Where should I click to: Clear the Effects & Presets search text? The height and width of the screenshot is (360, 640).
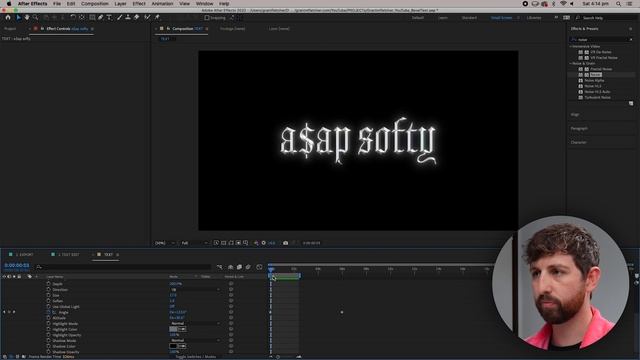click(x=631, y=40)
